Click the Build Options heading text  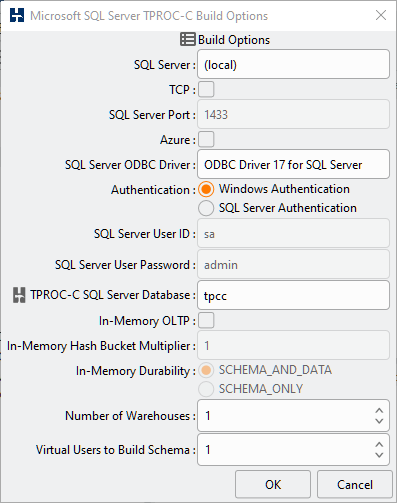pos(234,40)
